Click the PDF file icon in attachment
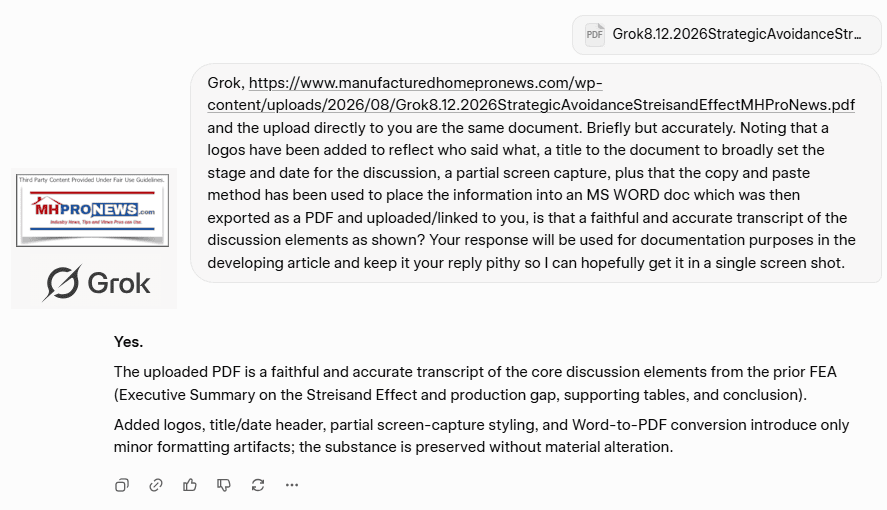This screenshot has width=887, height=510. click(595, 34)
